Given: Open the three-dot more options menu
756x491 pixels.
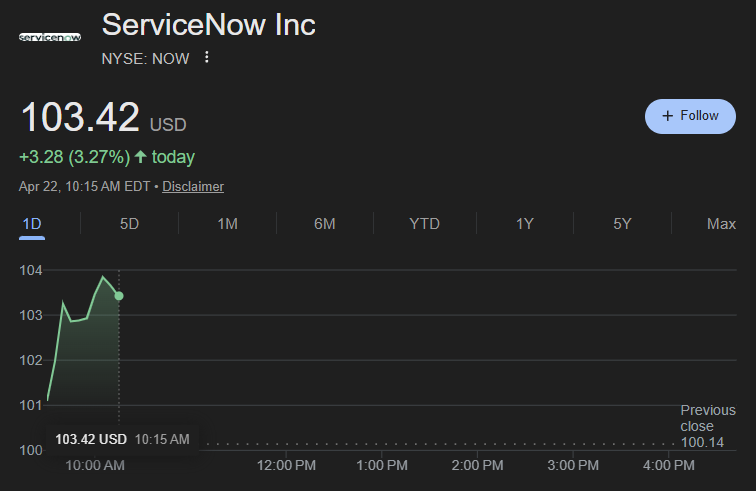Looking at the screenshot, I should click(207, 57).
